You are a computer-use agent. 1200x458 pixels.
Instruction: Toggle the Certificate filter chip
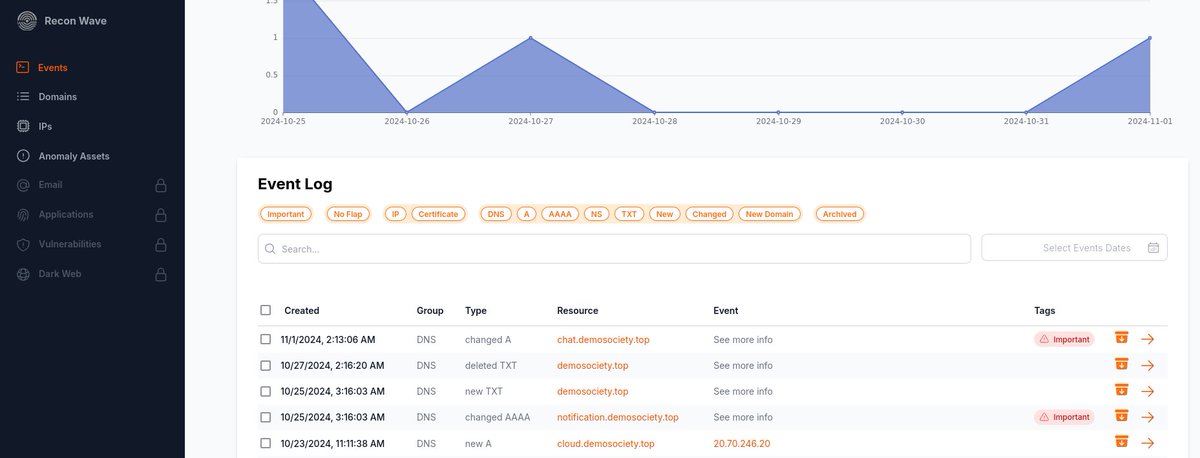coord(438,214)
